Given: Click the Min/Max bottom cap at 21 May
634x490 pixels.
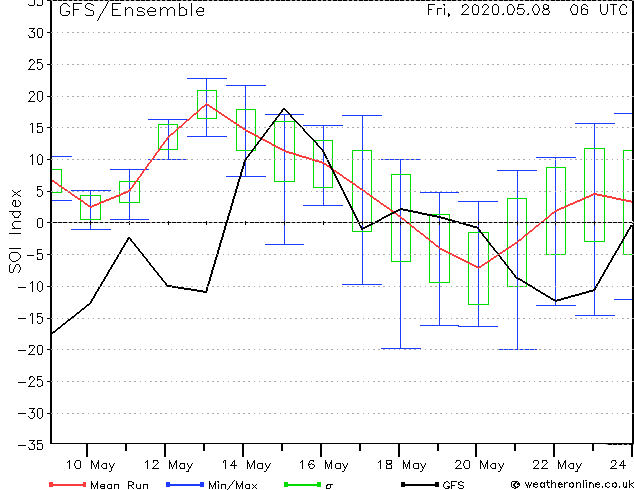Looking at the screenshot, I should coord(517,349).
